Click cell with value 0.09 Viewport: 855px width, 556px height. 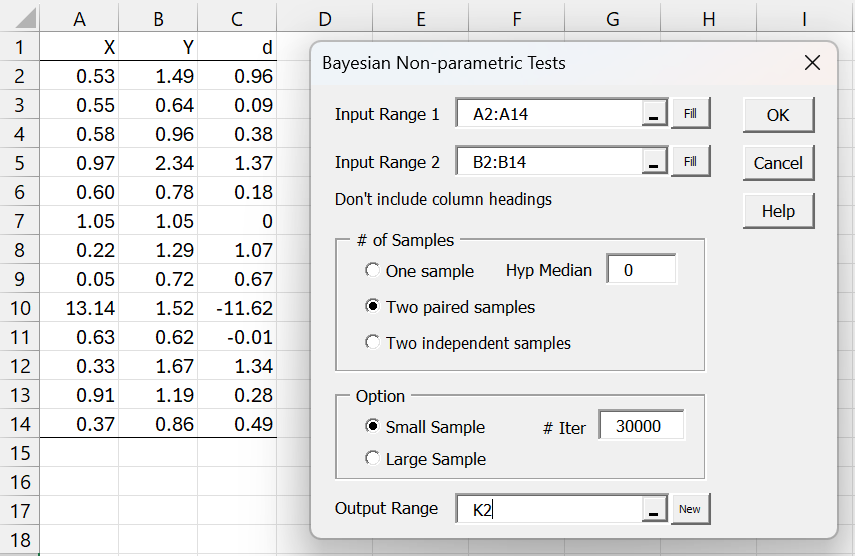click(x=237, y=105)
